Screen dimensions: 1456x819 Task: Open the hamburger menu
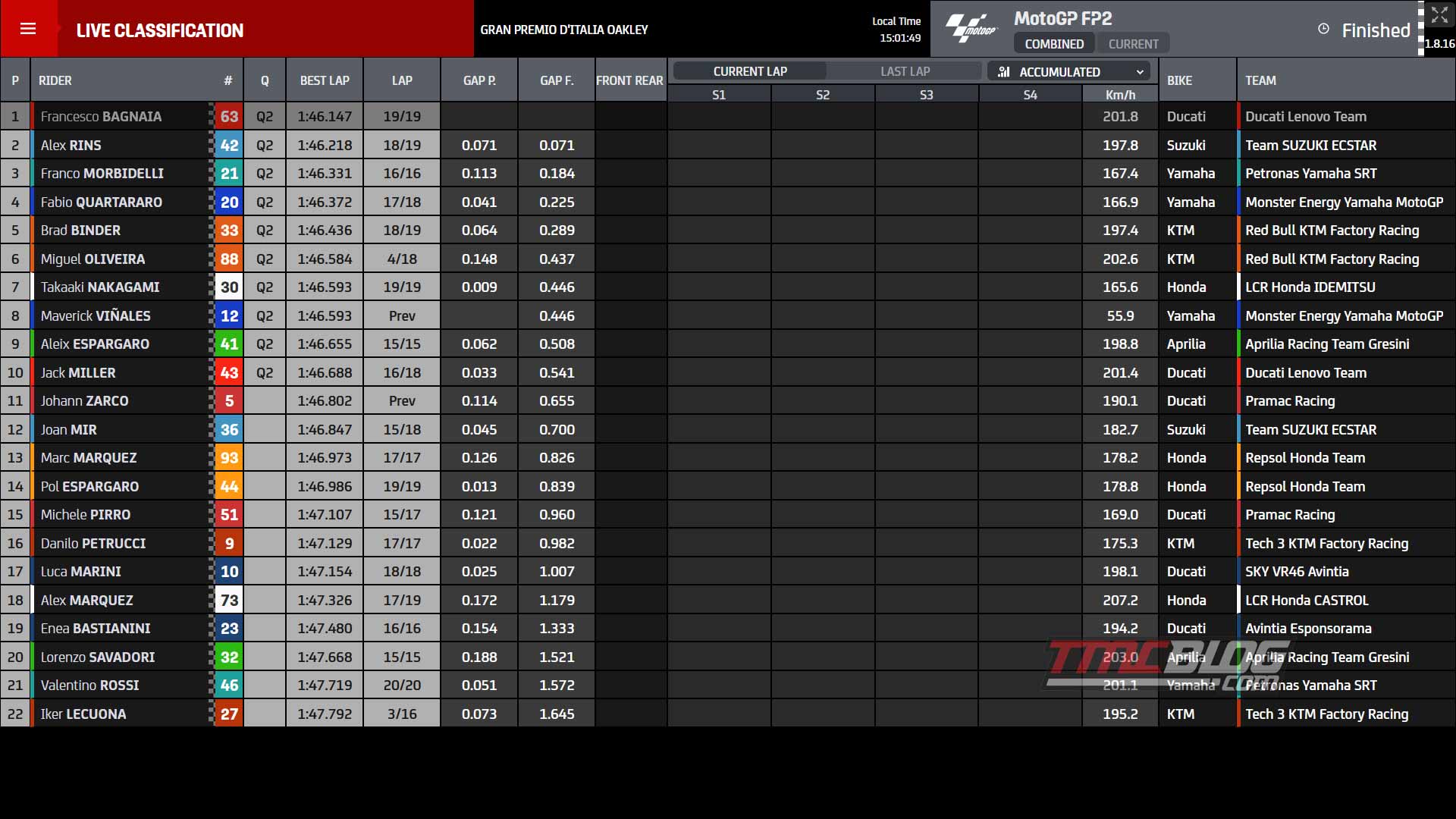pos(28,29)
